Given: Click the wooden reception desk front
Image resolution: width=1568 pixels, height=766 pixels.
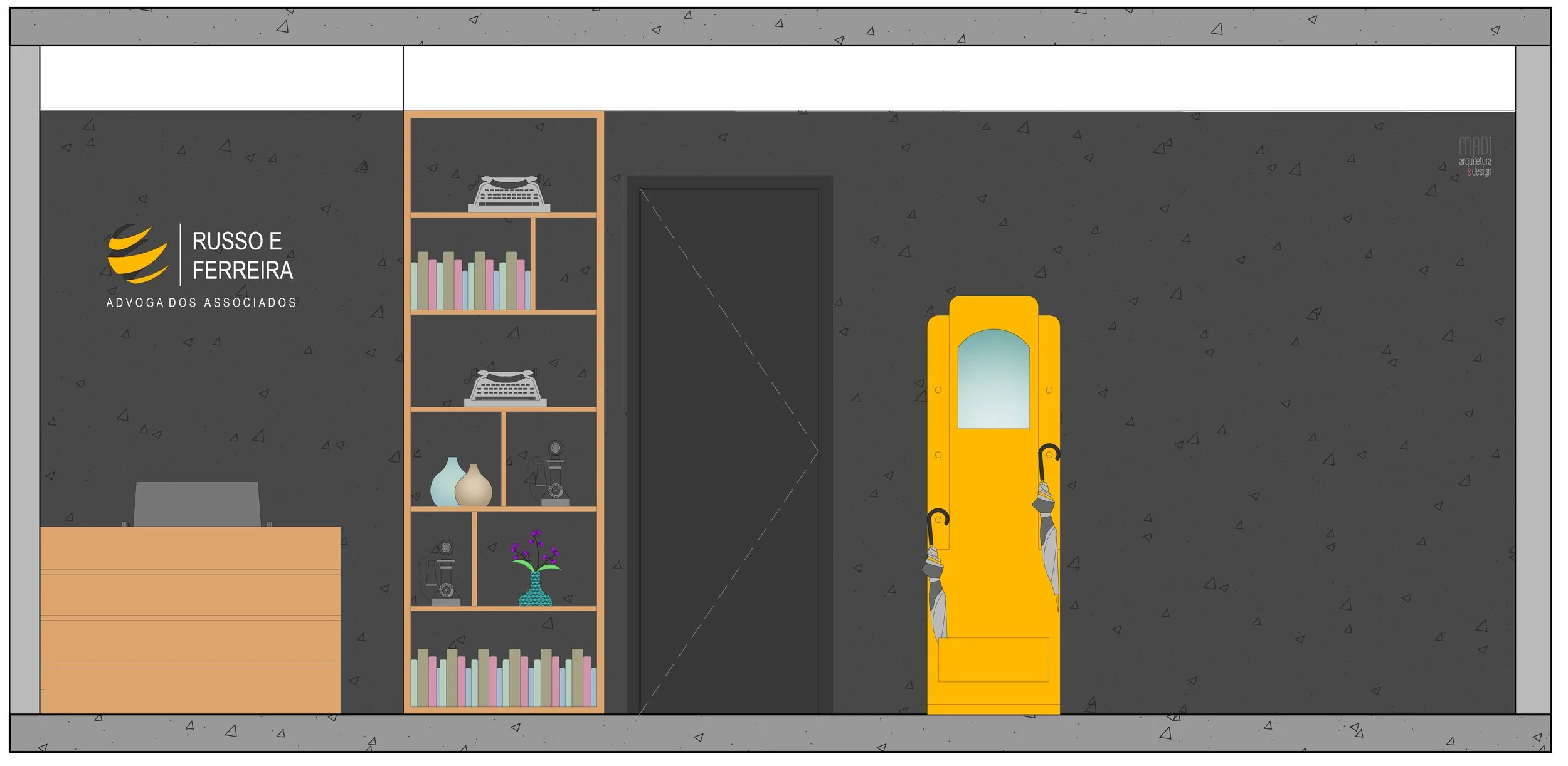Looking at the screenshot, I should tap(190, 621).
